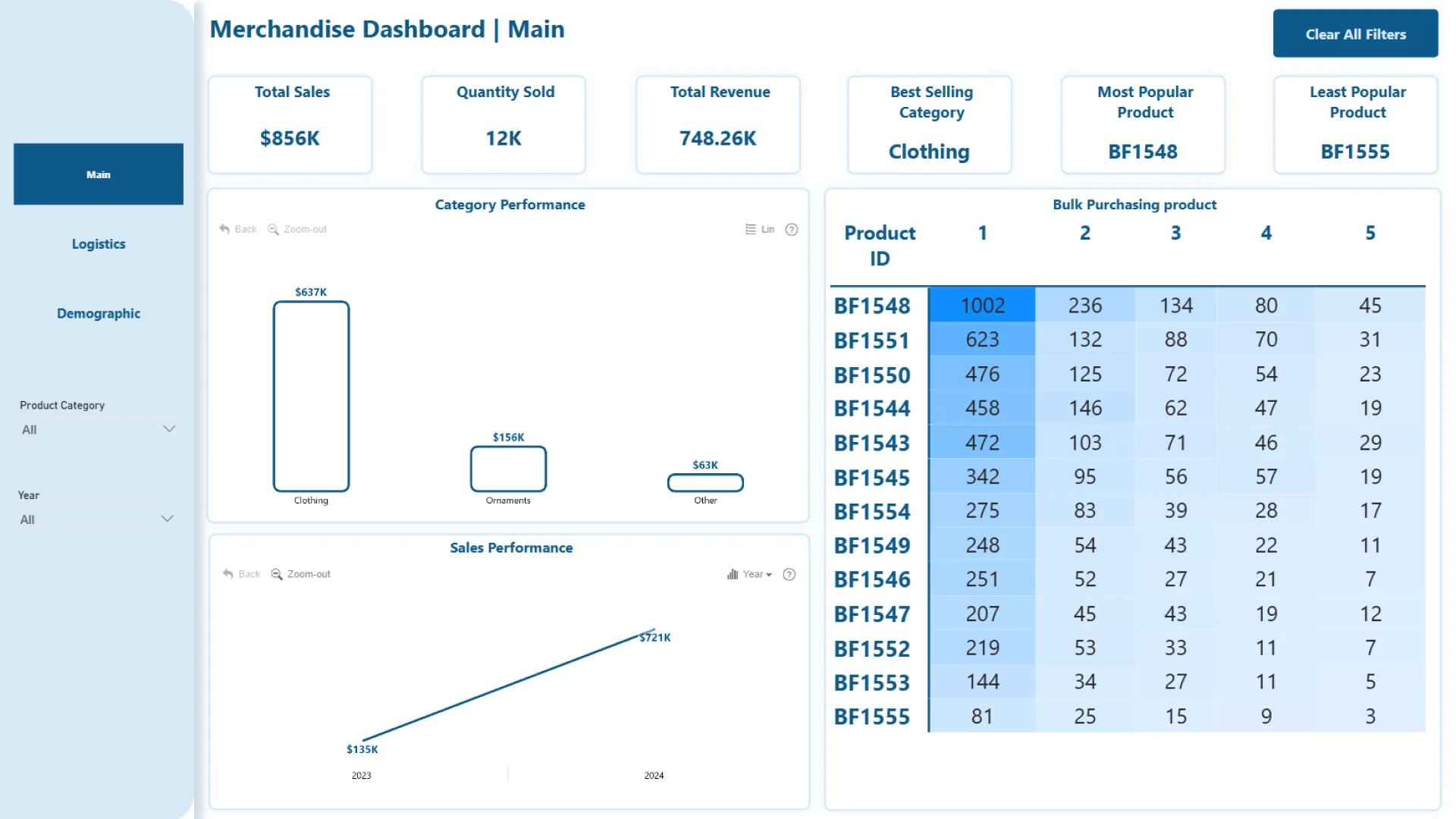The height and width of the screenshot is (819, 1456).
Task: Click the 2024 axis label
Action: [x=654, y=776]
